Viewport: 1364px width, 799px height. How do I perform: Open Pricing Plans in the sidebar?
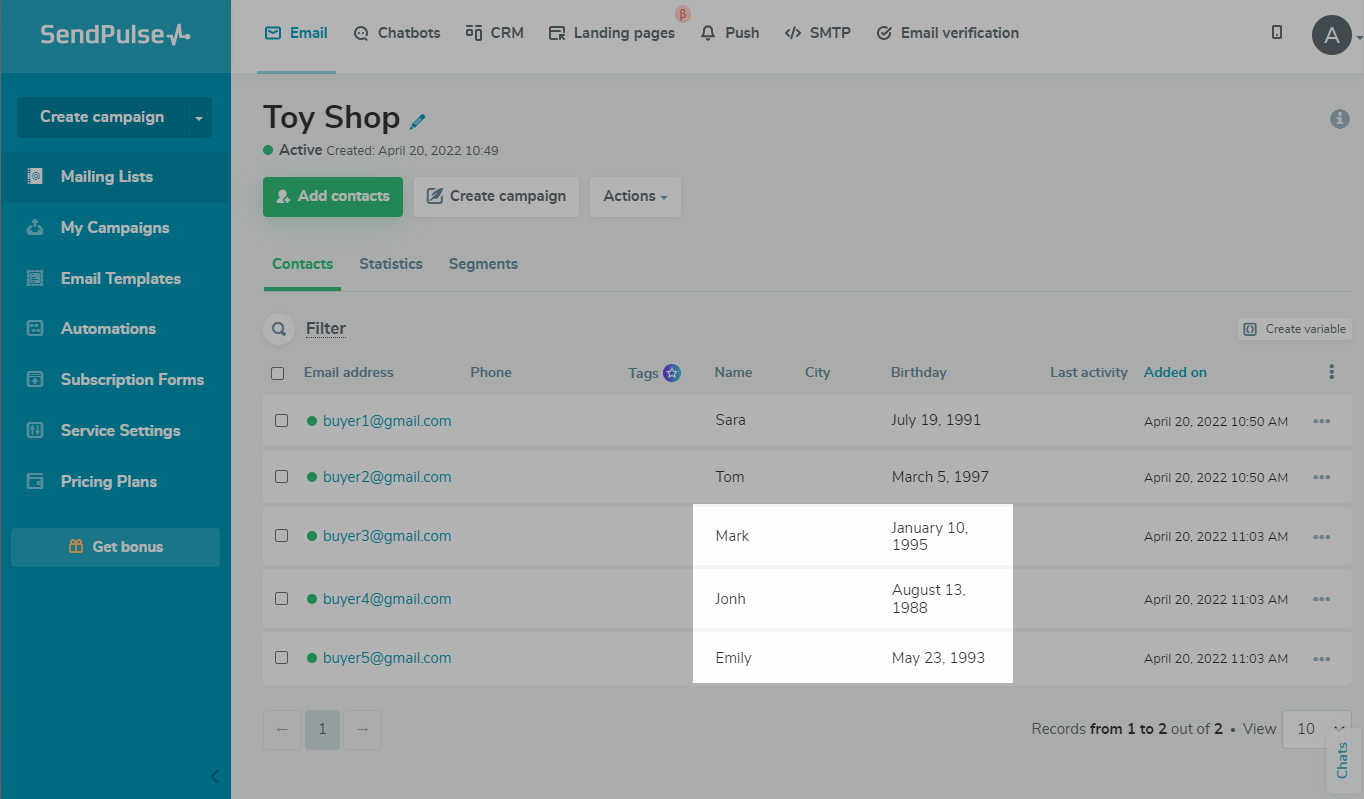click(x=115, y=482)
